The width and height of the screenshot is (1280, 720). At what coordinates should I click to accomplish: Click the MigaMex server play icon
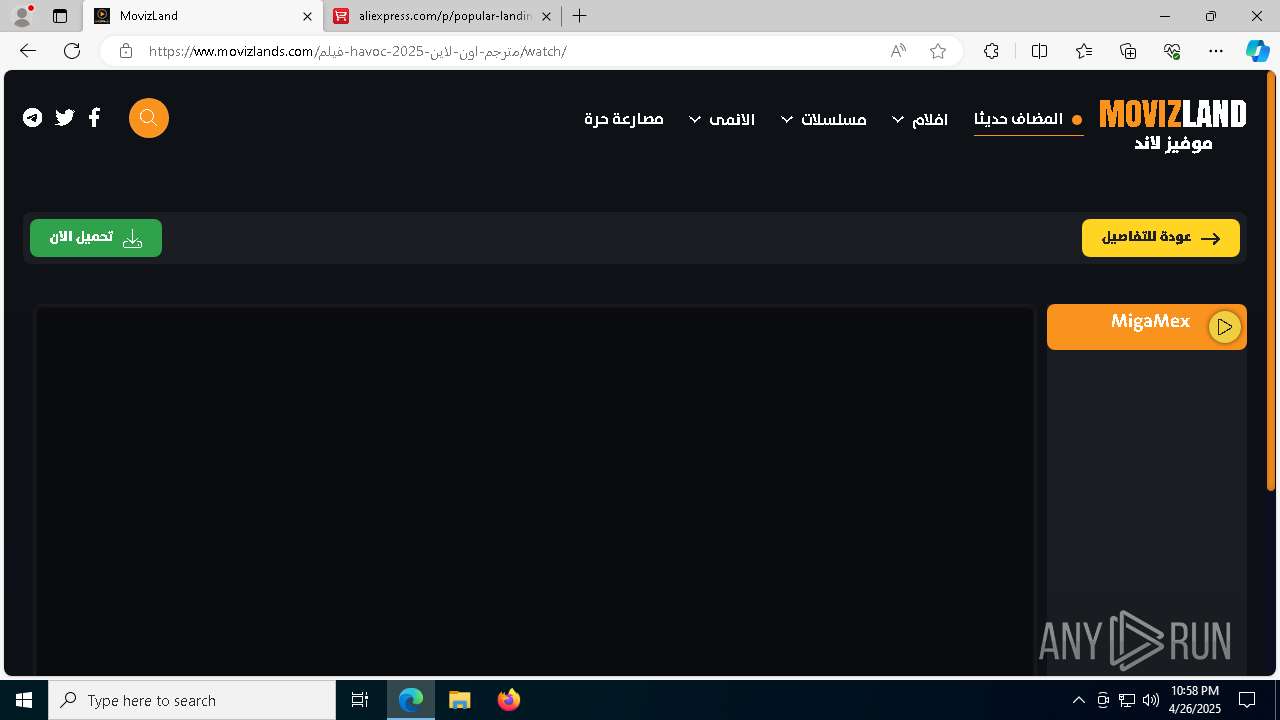[x=1224, y=327]
